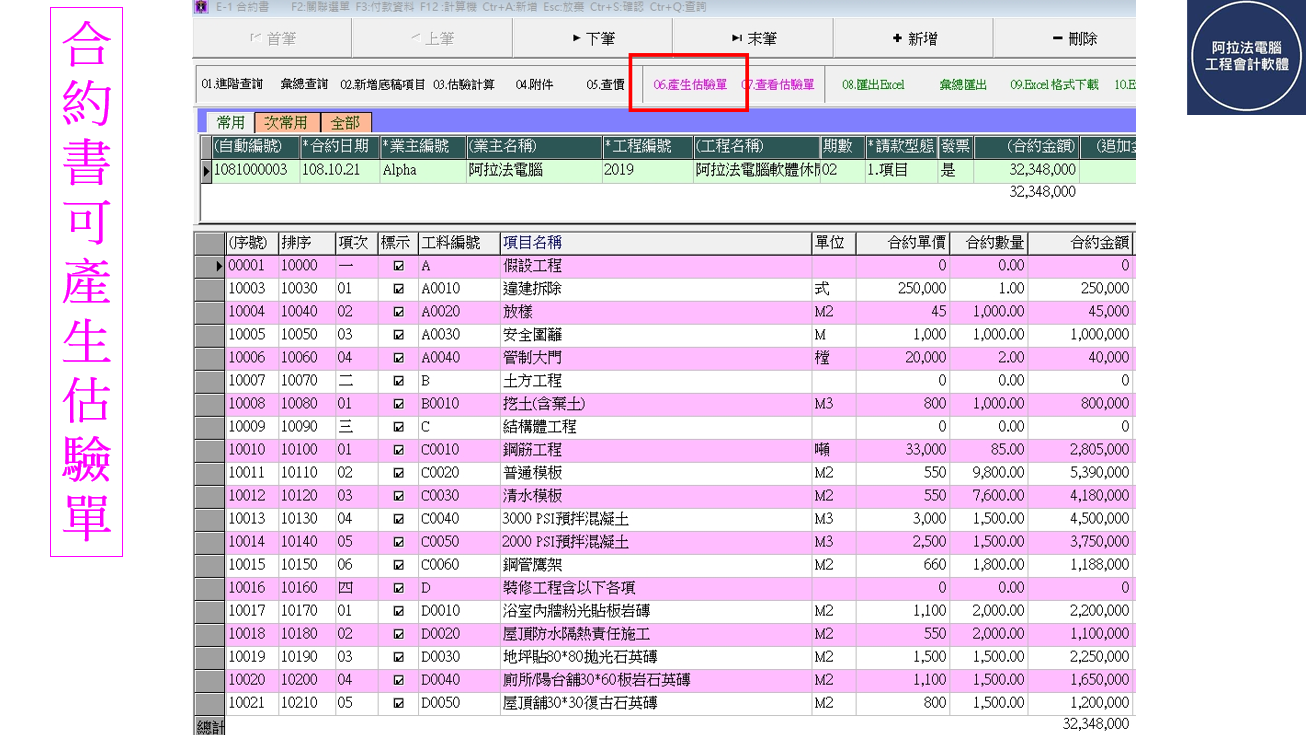This screenshot has height=735, width=1311.
Task: Select work code cell C0010
Action: 458,451
